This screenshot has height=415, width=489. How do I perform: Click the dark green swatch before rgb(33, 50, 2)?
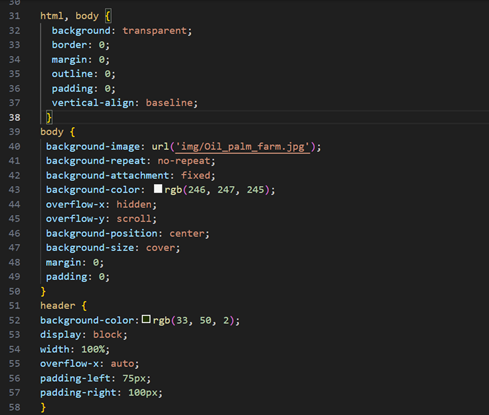(146, 319)
